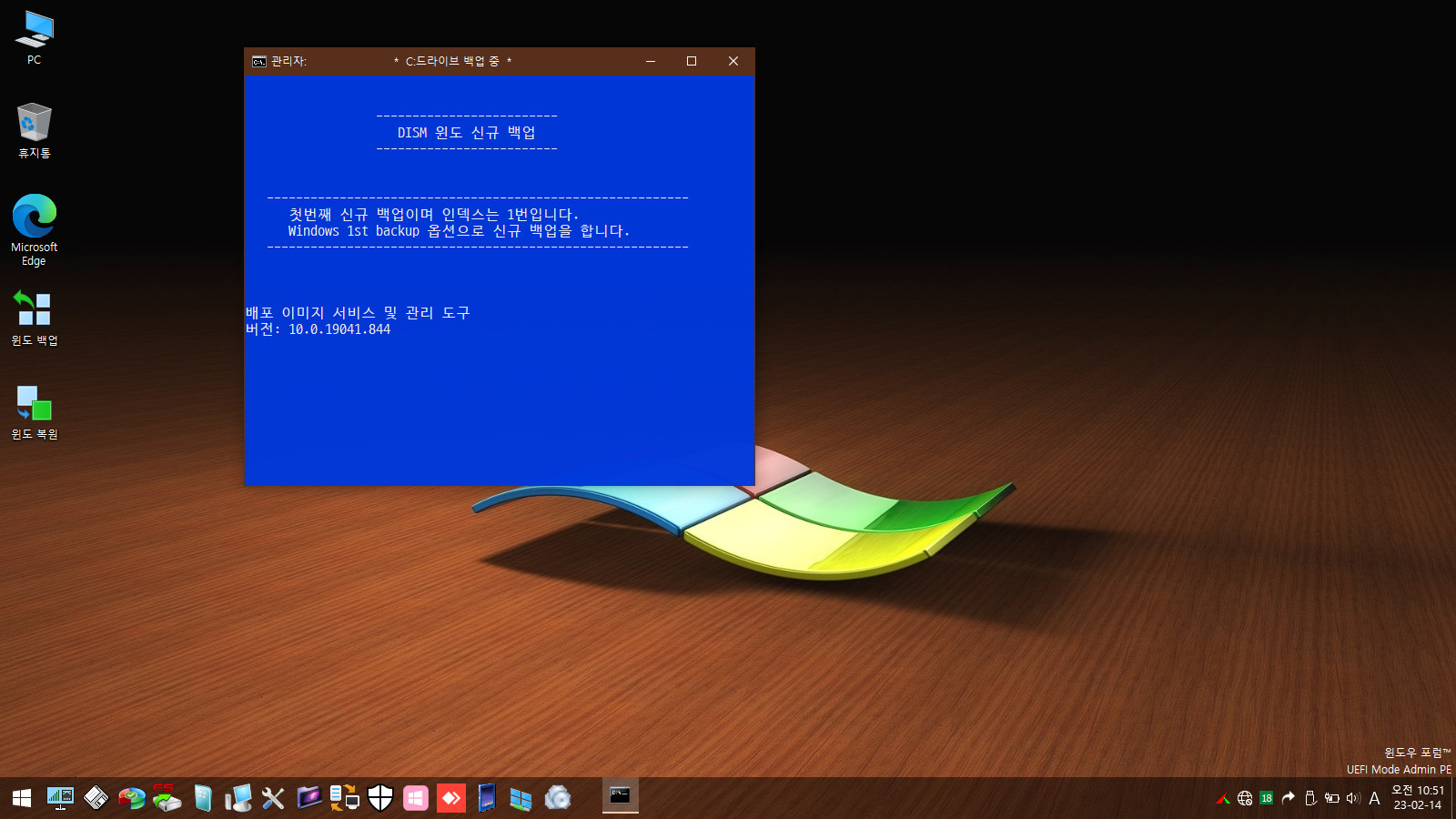1456x819 pixels.
Task: Click the orange arrows file-sync icon
Action: (x=345, y=798)
